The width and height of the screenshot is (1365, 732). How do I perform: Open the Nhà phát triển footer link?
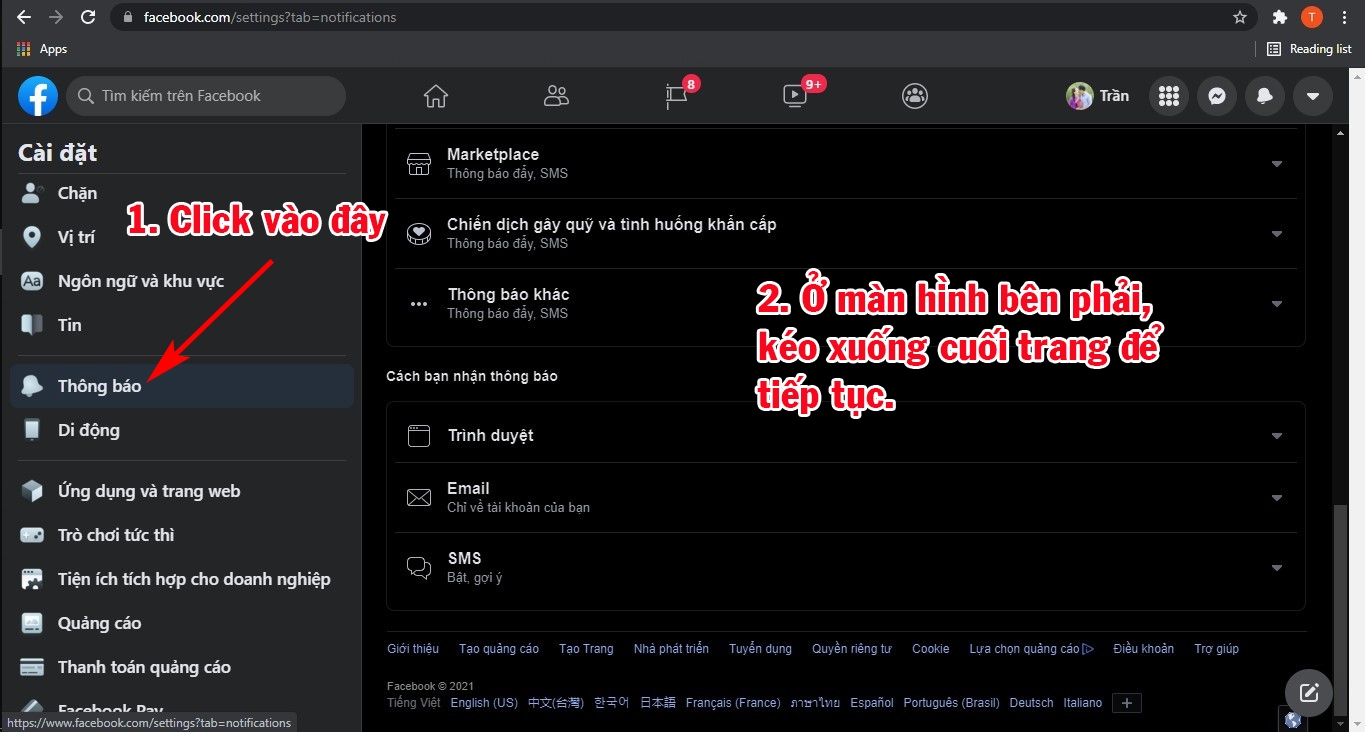(671, 649)
